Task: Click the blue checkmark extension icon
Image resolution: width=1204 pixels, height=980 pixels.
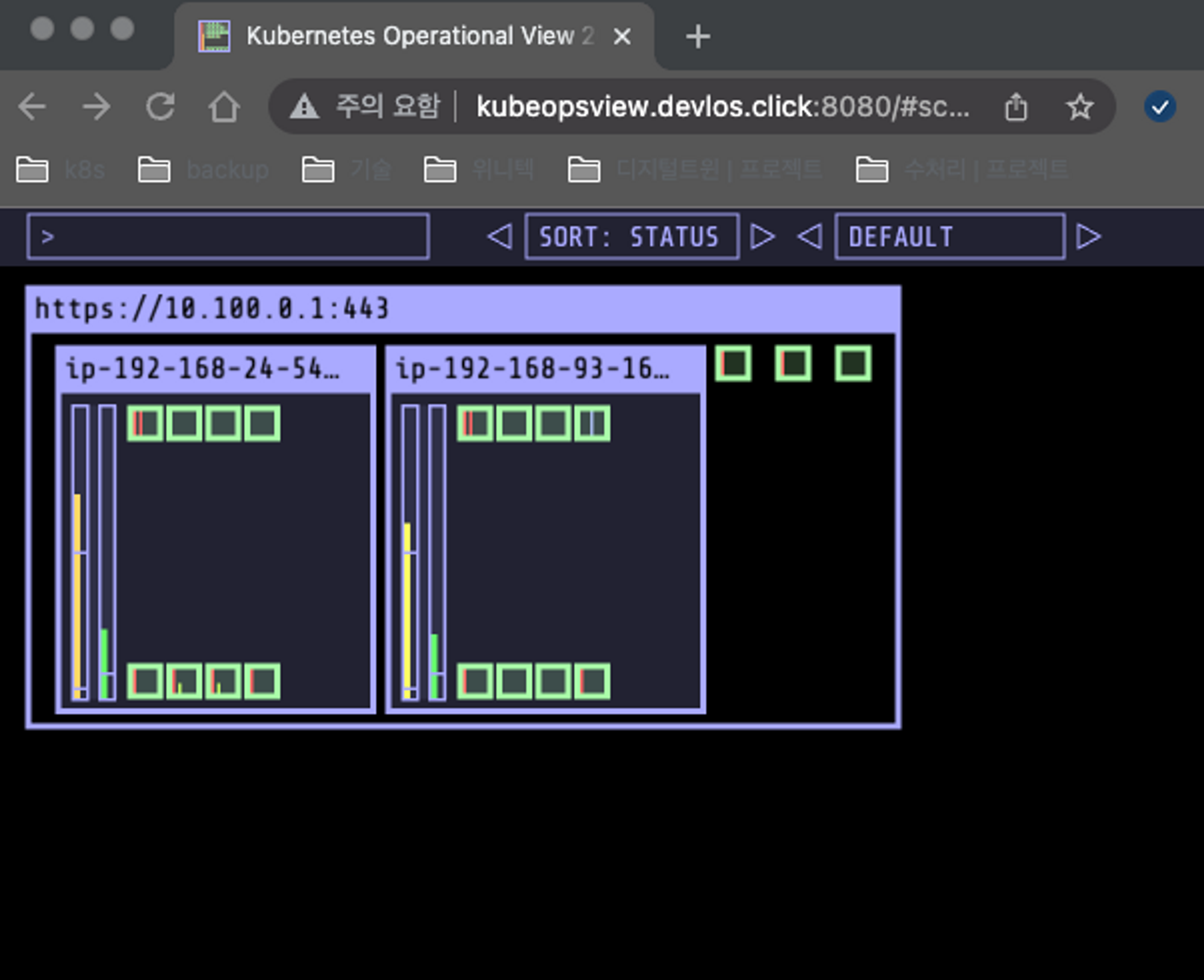Action: click(x=1159, y=107)
